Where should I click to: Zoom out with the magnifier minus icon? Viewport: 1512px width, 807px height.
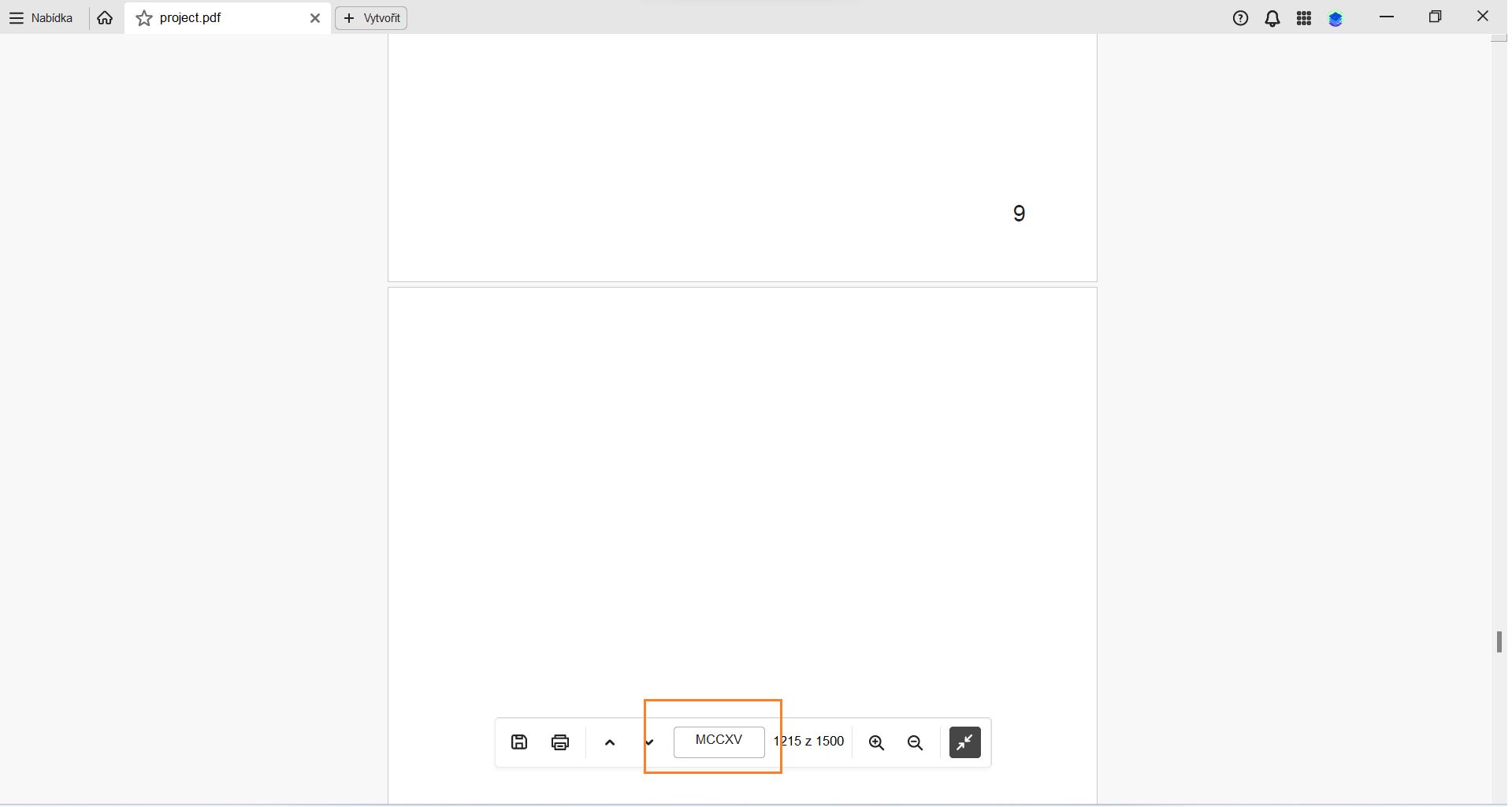coord(915,742)
